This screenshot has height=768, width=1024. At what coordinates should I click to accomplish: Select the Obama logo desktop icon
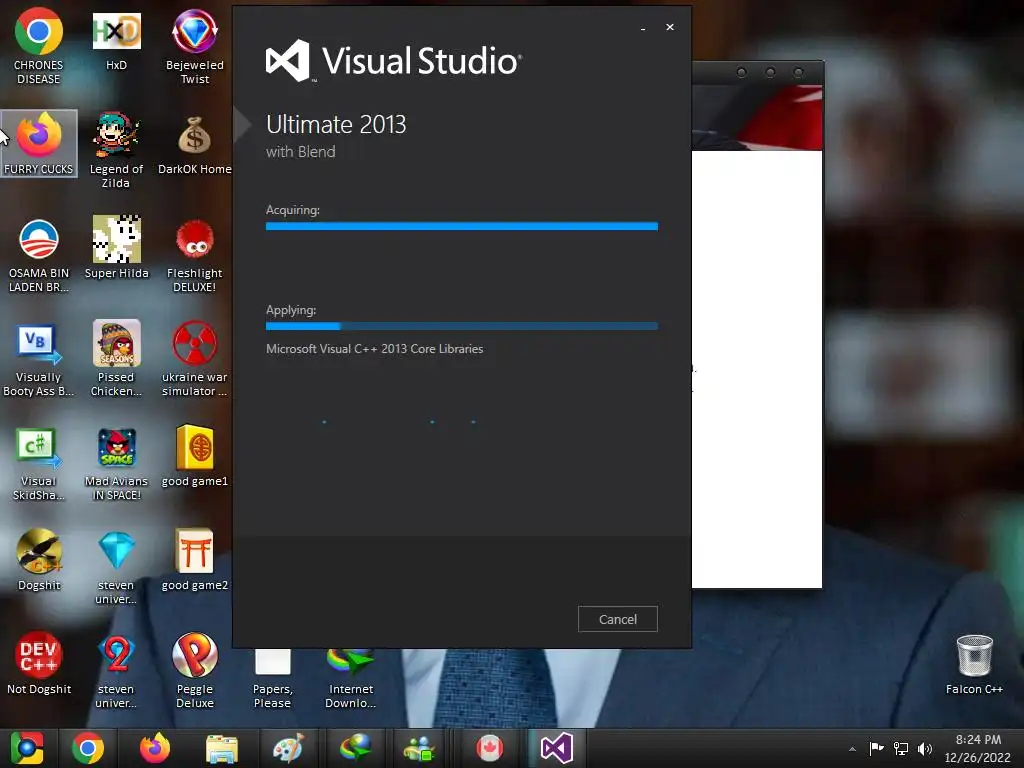tap(39, 255)
